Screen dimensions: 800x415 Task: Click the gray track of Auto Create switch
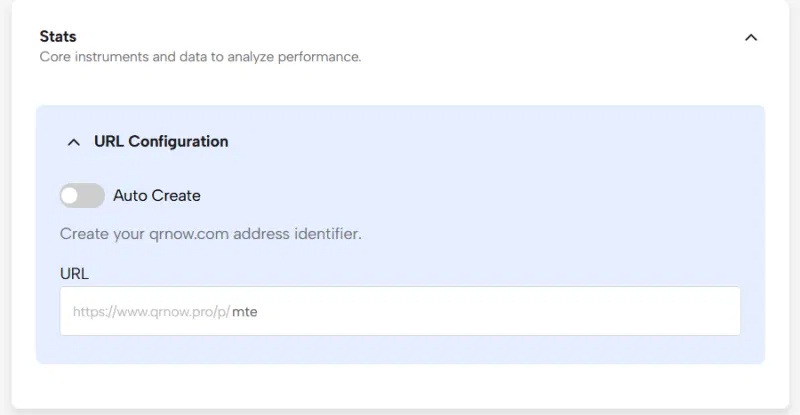click(x=93, y=196)
